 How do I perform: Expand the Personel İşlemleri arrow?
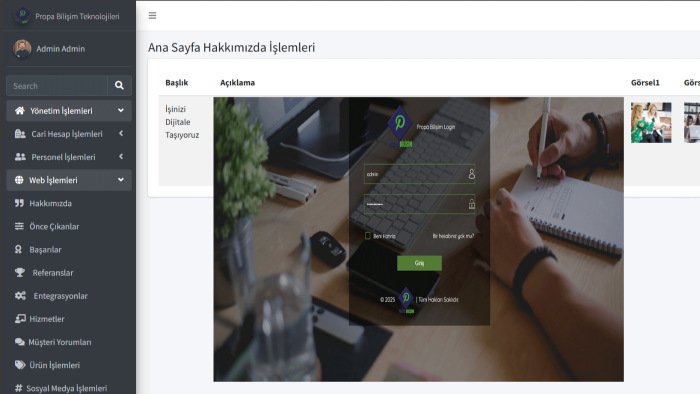click(x=121, y=157)
